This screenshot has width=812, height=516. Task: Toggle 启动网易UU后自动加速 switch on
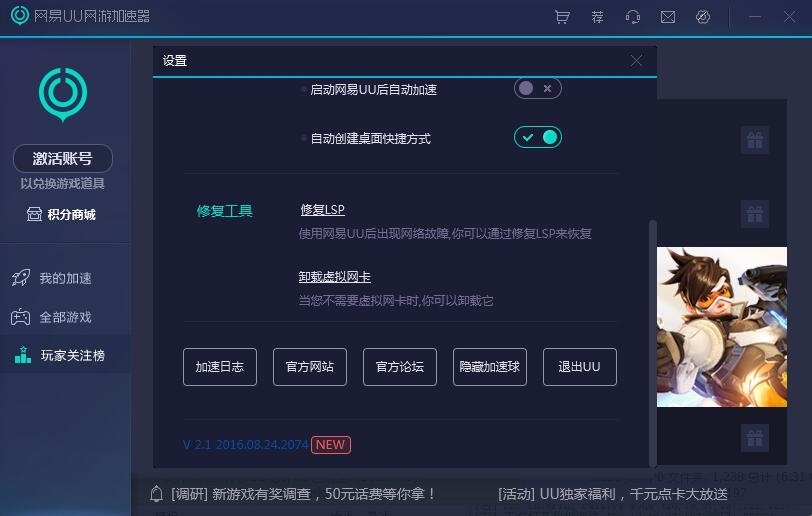click(x=538, y=89)
